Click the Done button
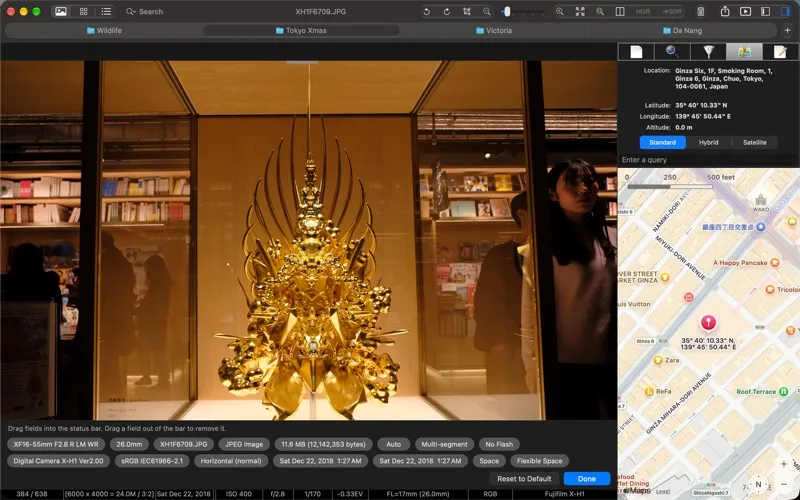Screen dimensions: 800x500 click(x=587, y=479)
